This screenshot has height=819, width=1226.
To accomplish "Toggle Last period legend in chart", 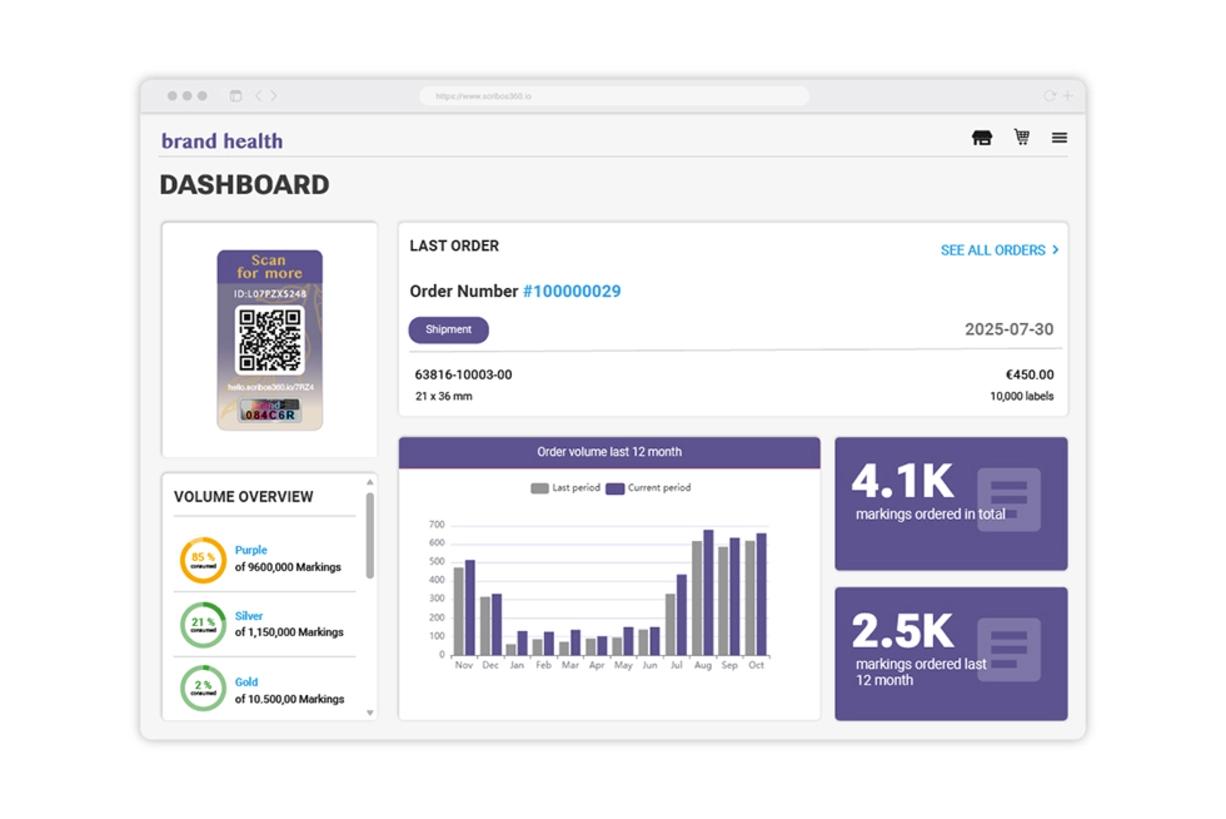I will 564,488.
